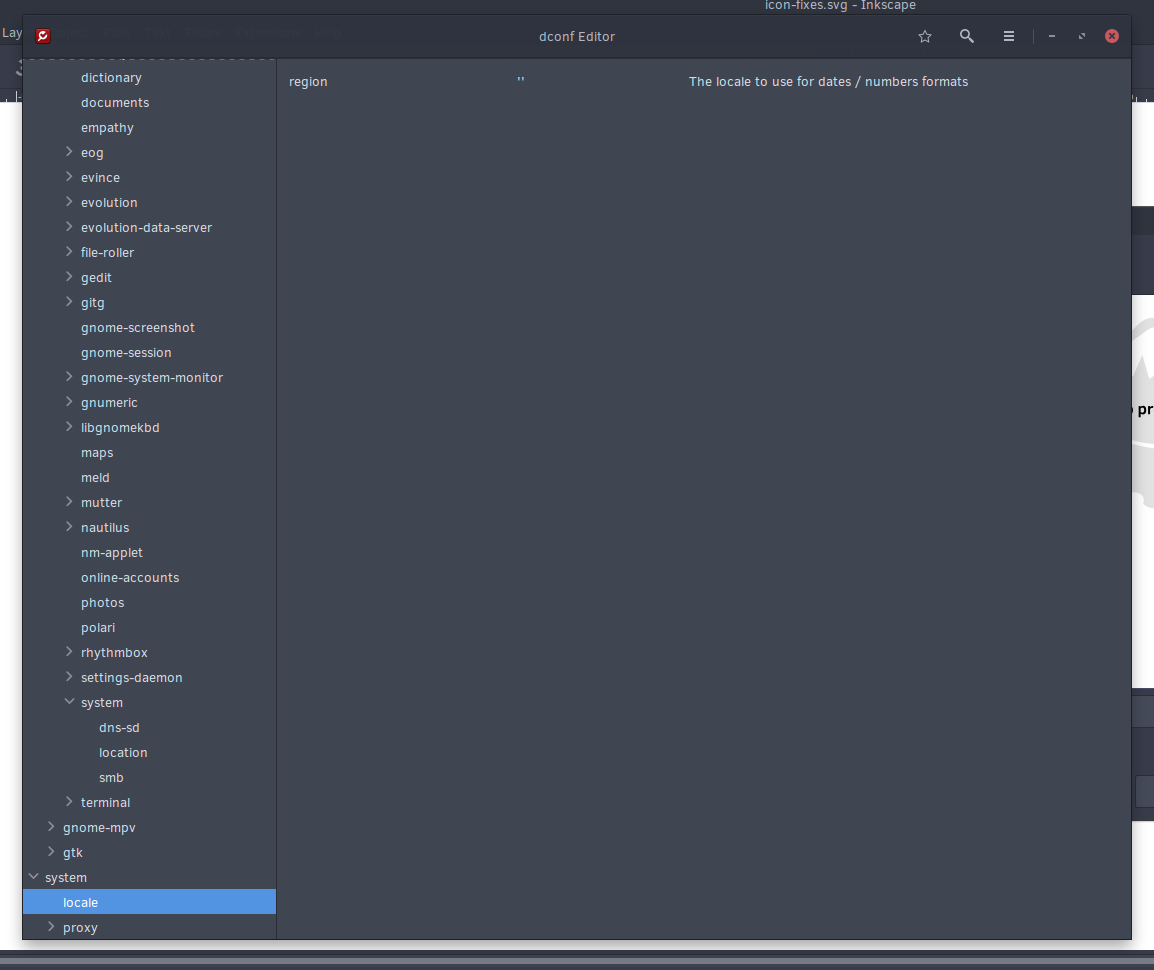Select the gnome-screenshot tree item
The width and height of the screenshot is (1154, 970).
149,328
